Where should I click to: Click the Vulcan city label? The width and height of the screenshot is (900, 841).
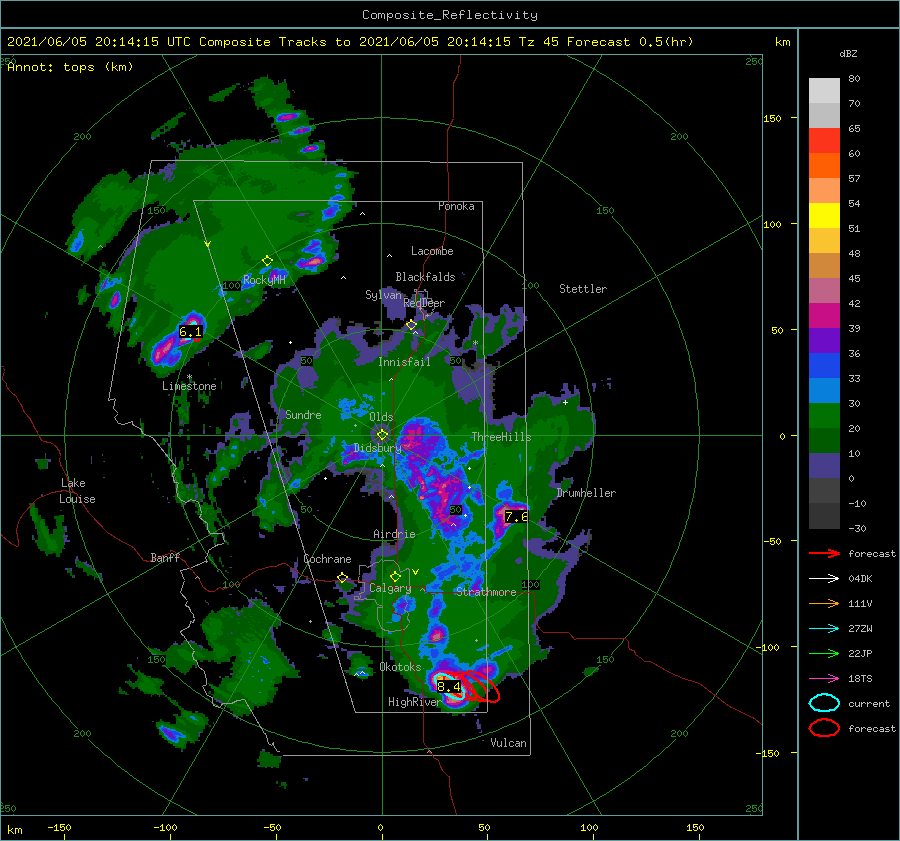coord(508,743)
